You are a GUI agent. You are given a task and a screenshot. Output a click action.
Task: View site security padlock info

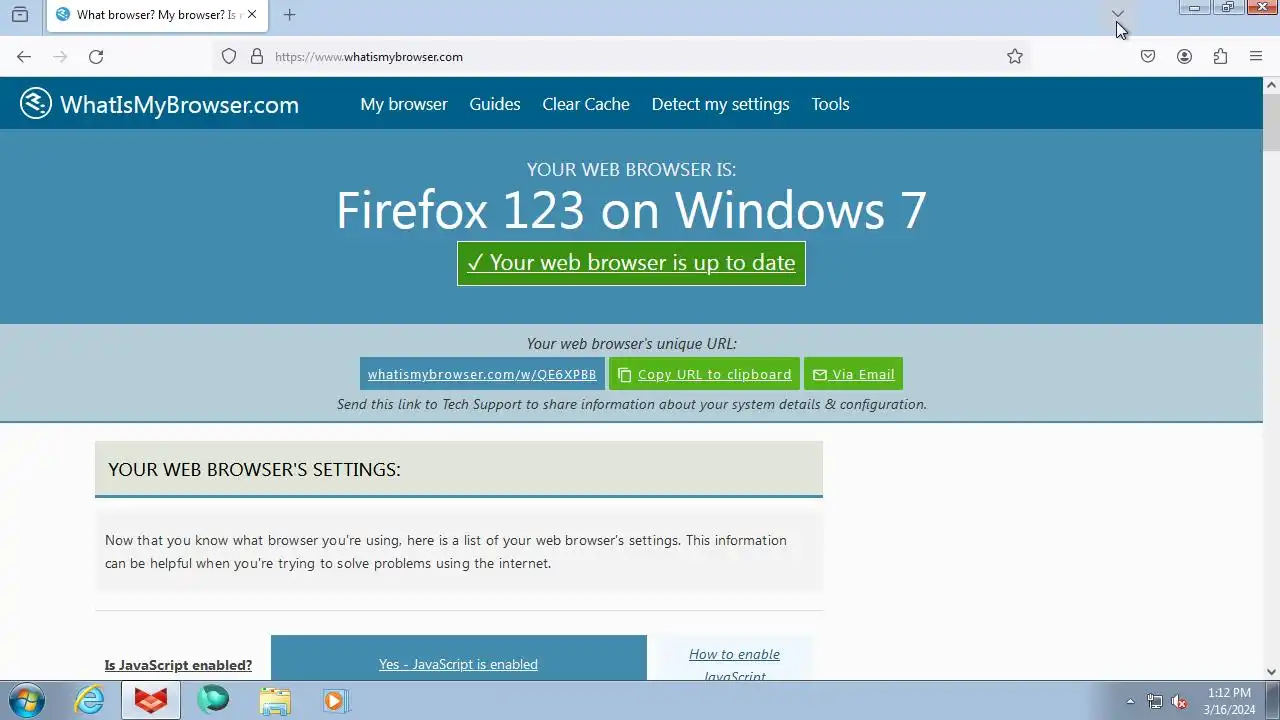[257, 57]
